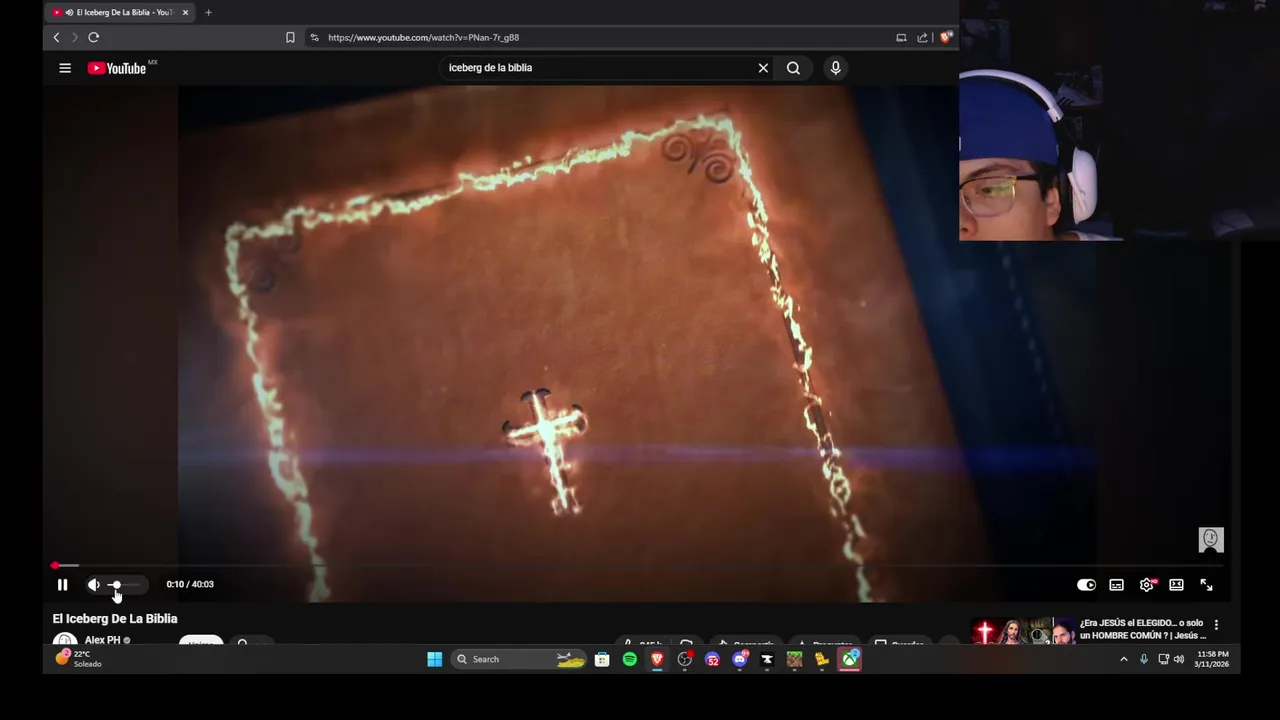The height and width of the screenshot is (720, 1280).
Task: Go forward with the browser forward arrow
Action: coord(74,37)
